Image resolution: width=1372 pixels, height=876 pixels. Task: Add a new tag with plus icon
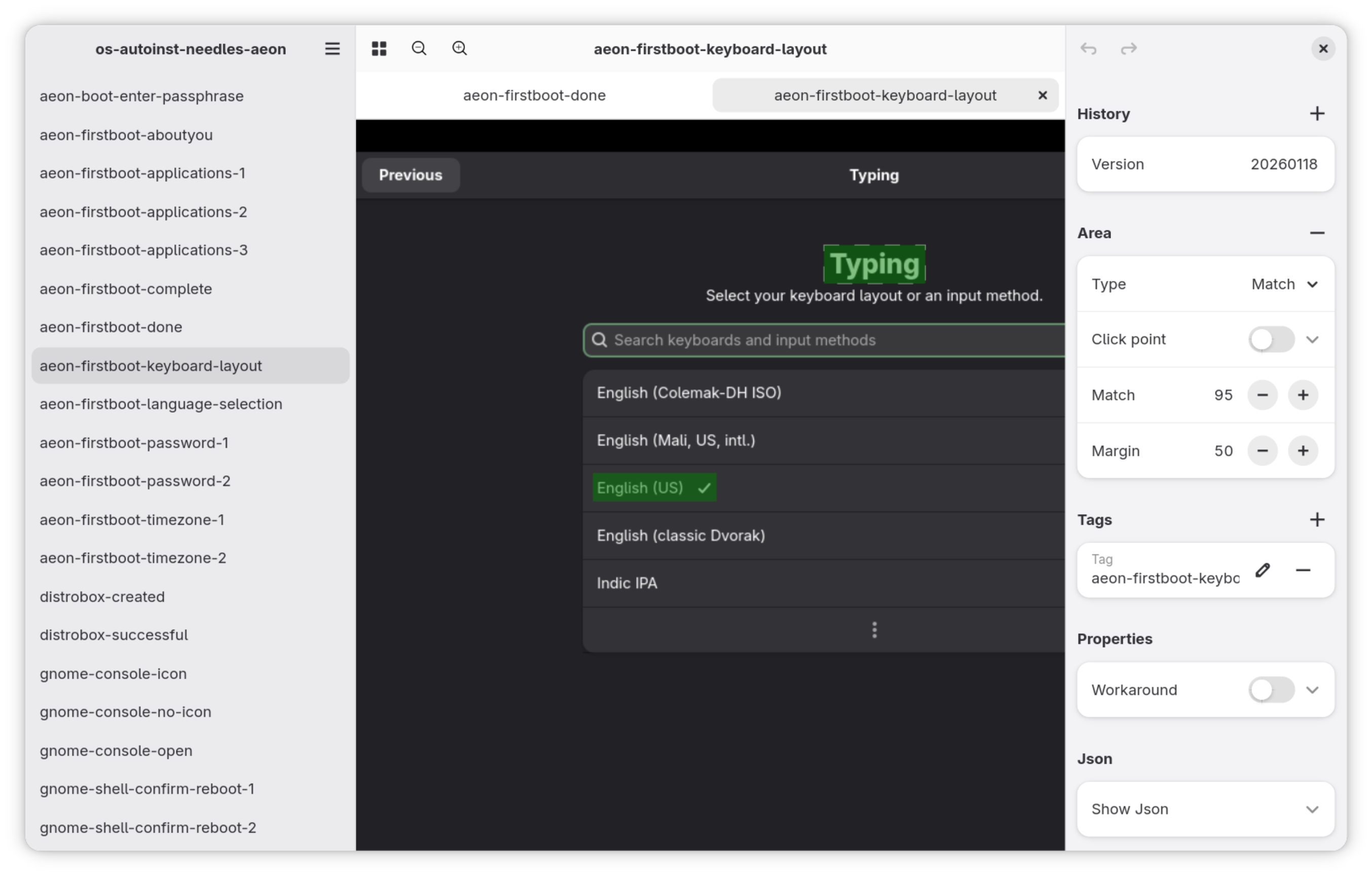point(1317,520)
